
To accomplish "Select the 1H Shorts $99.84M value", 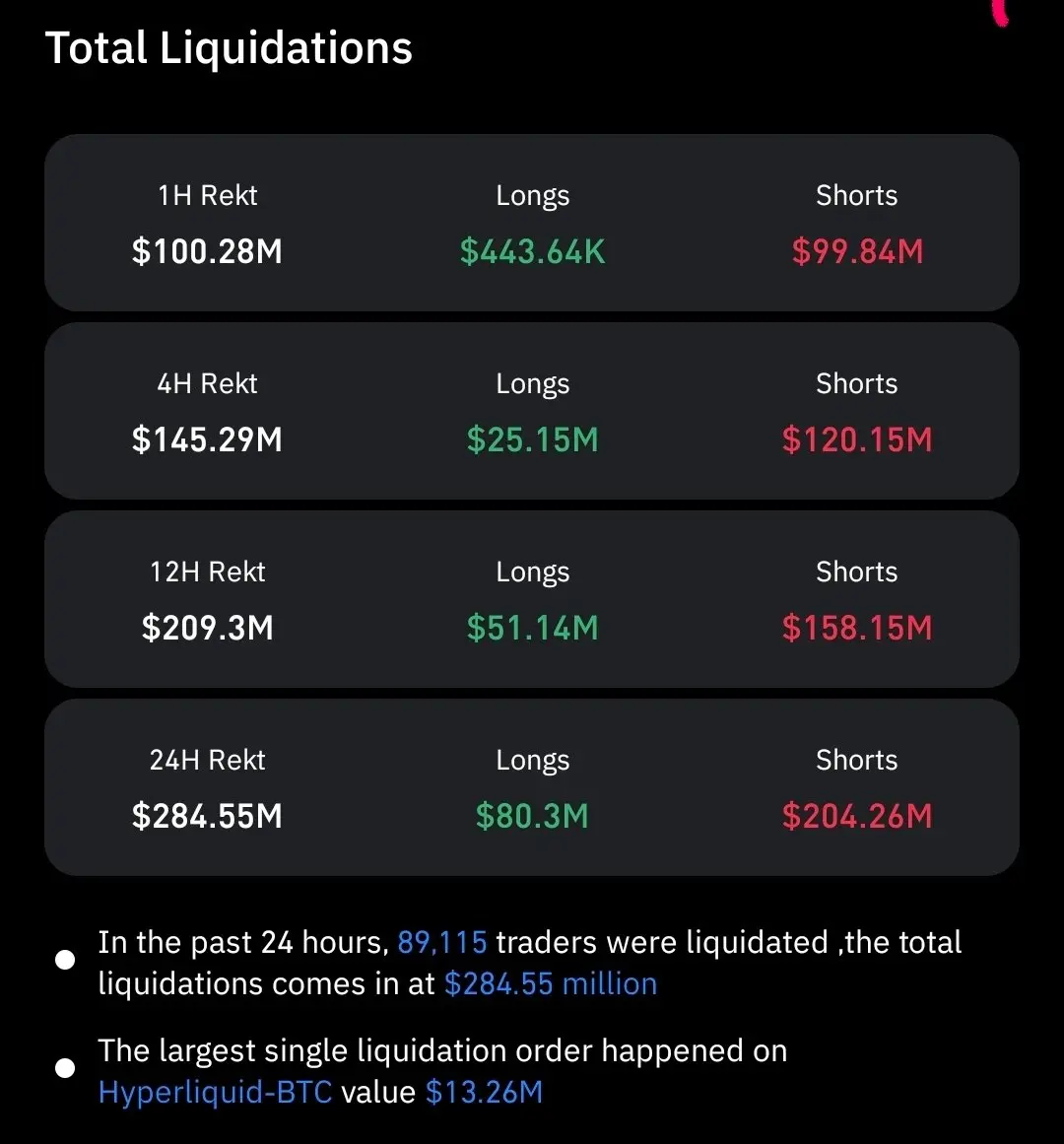I will [857, 251].
